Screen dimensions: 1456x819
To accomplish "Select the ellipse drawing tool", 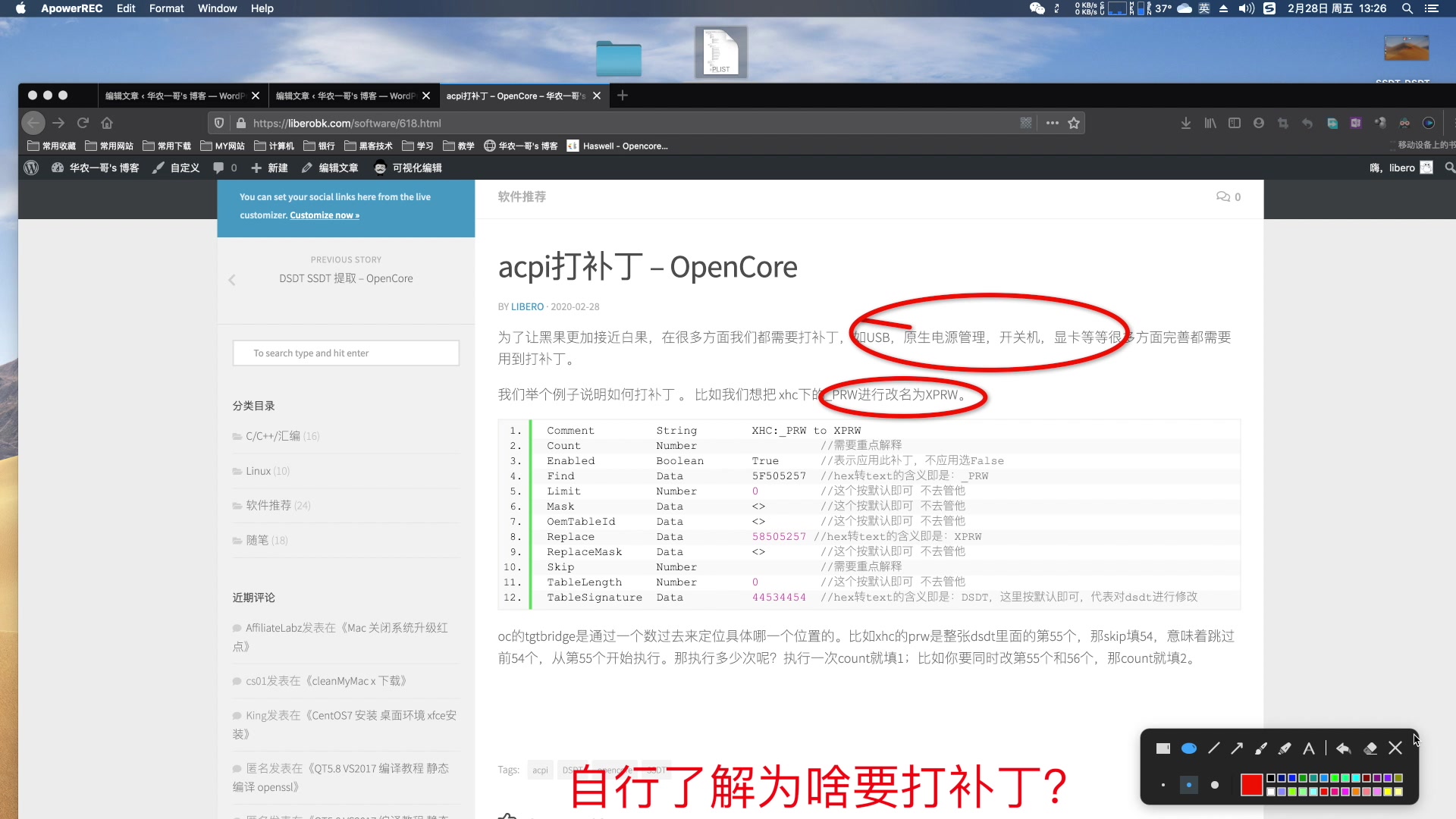I will click(x=1189, y=748).
